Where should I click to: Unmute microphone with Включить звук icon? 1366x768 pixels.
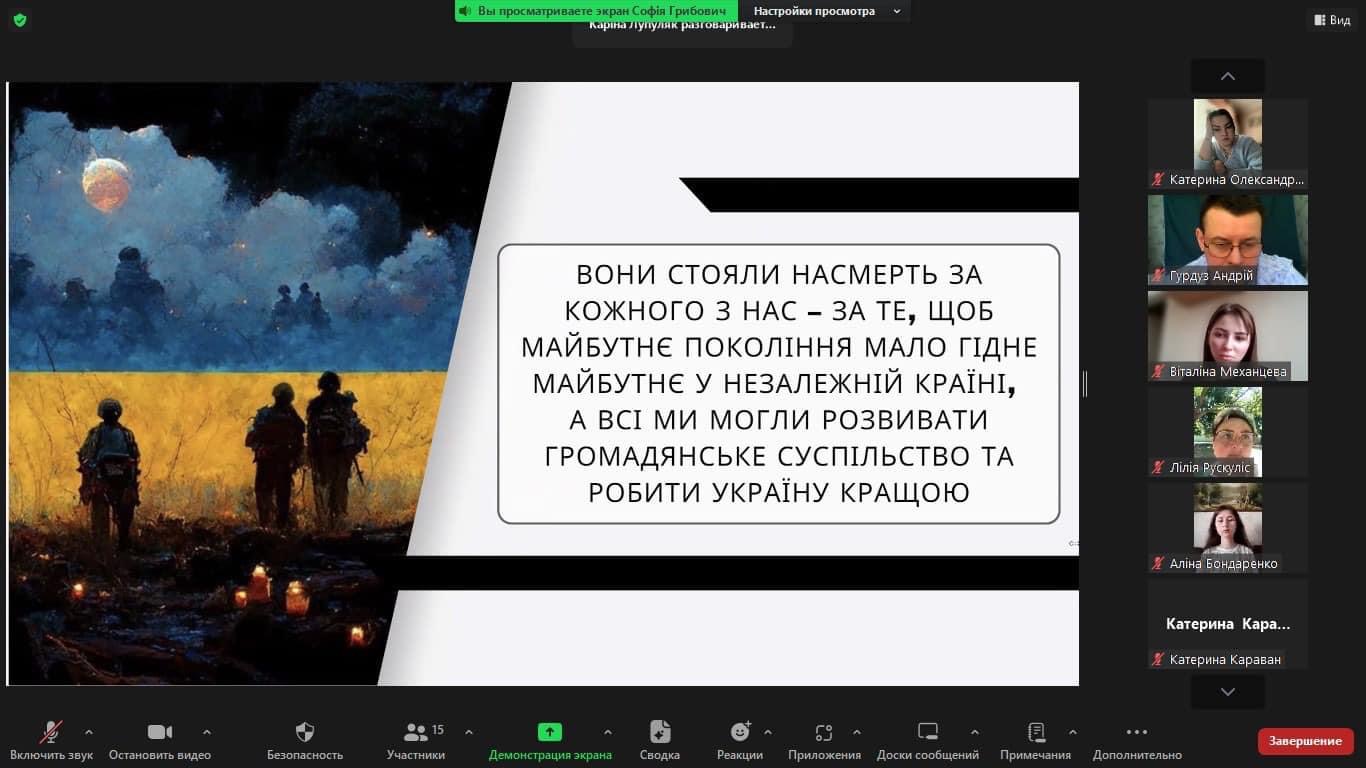[x=51, y=732]
